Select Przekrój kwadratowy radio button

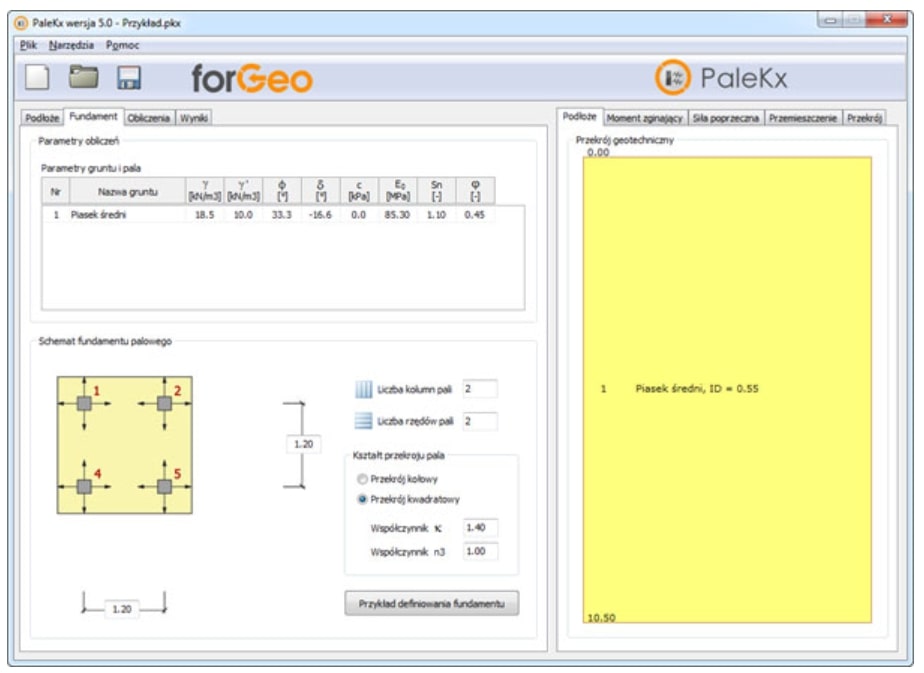tap(363, 498)
